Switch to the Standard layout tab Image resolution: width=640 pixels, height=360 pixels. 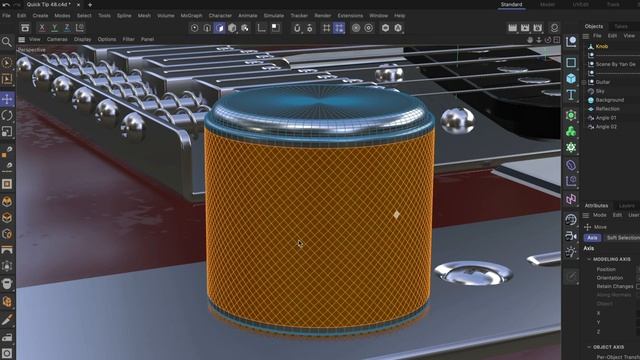[x=511, y=4]
